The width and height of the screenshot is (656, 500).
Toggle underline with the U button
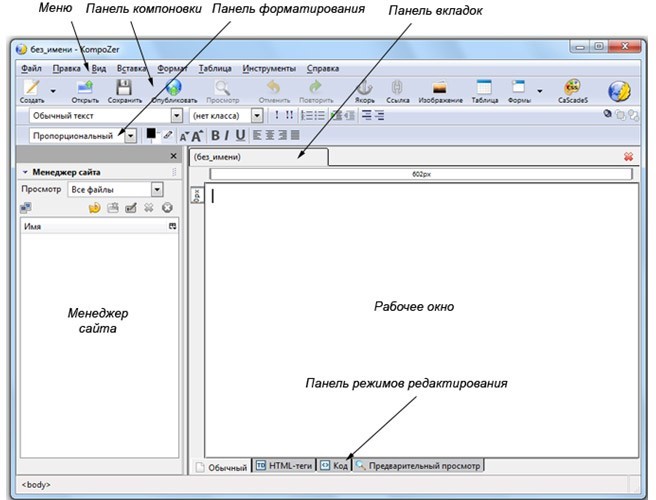[x=240, y=136]
